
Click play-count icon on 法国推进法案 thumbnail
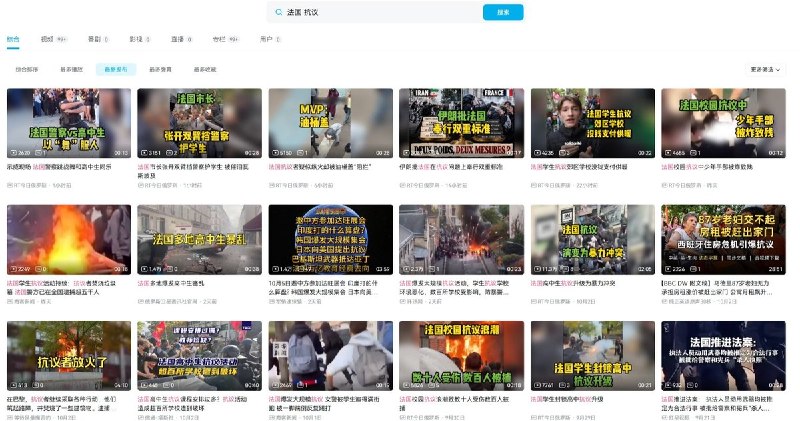[669, 385]
